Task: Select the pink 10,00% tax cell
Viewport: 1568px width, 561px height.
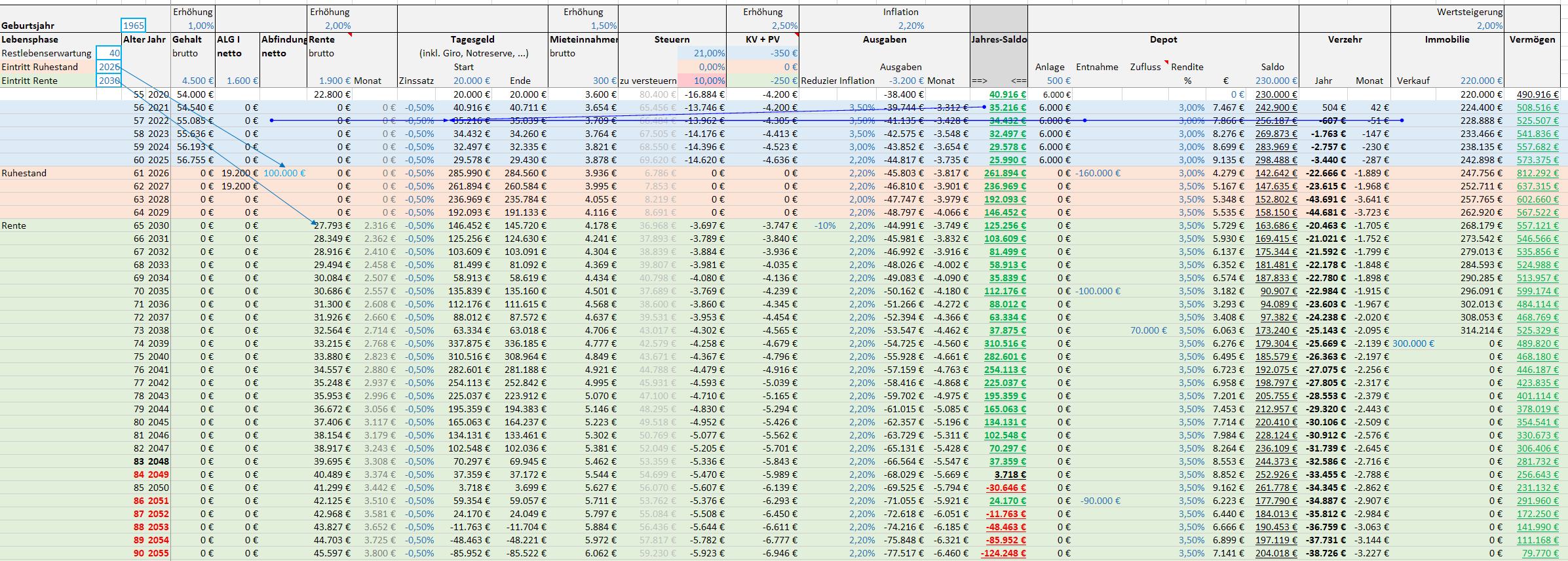Action: (708, 81)
